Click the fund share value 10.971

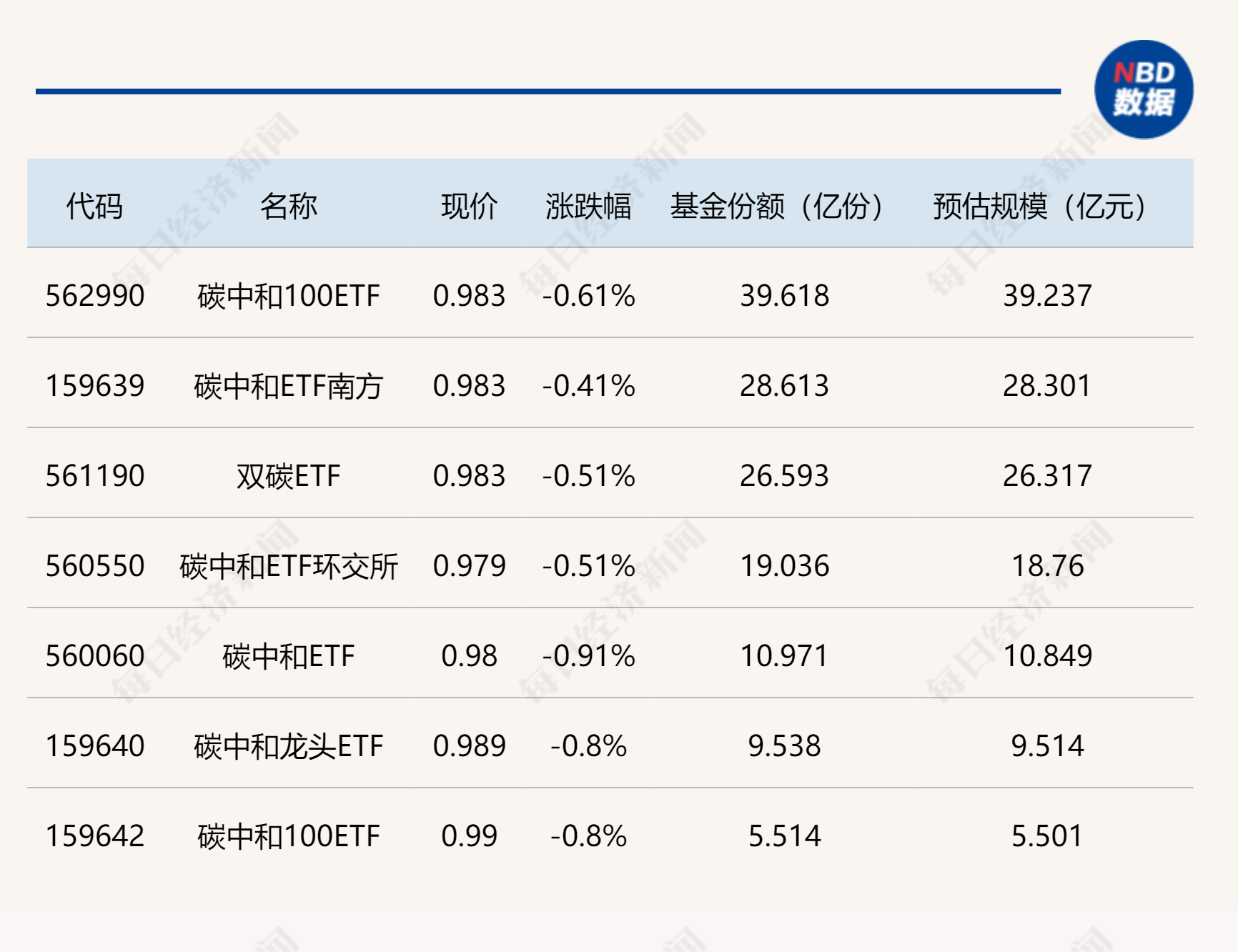tap(784, 656)
